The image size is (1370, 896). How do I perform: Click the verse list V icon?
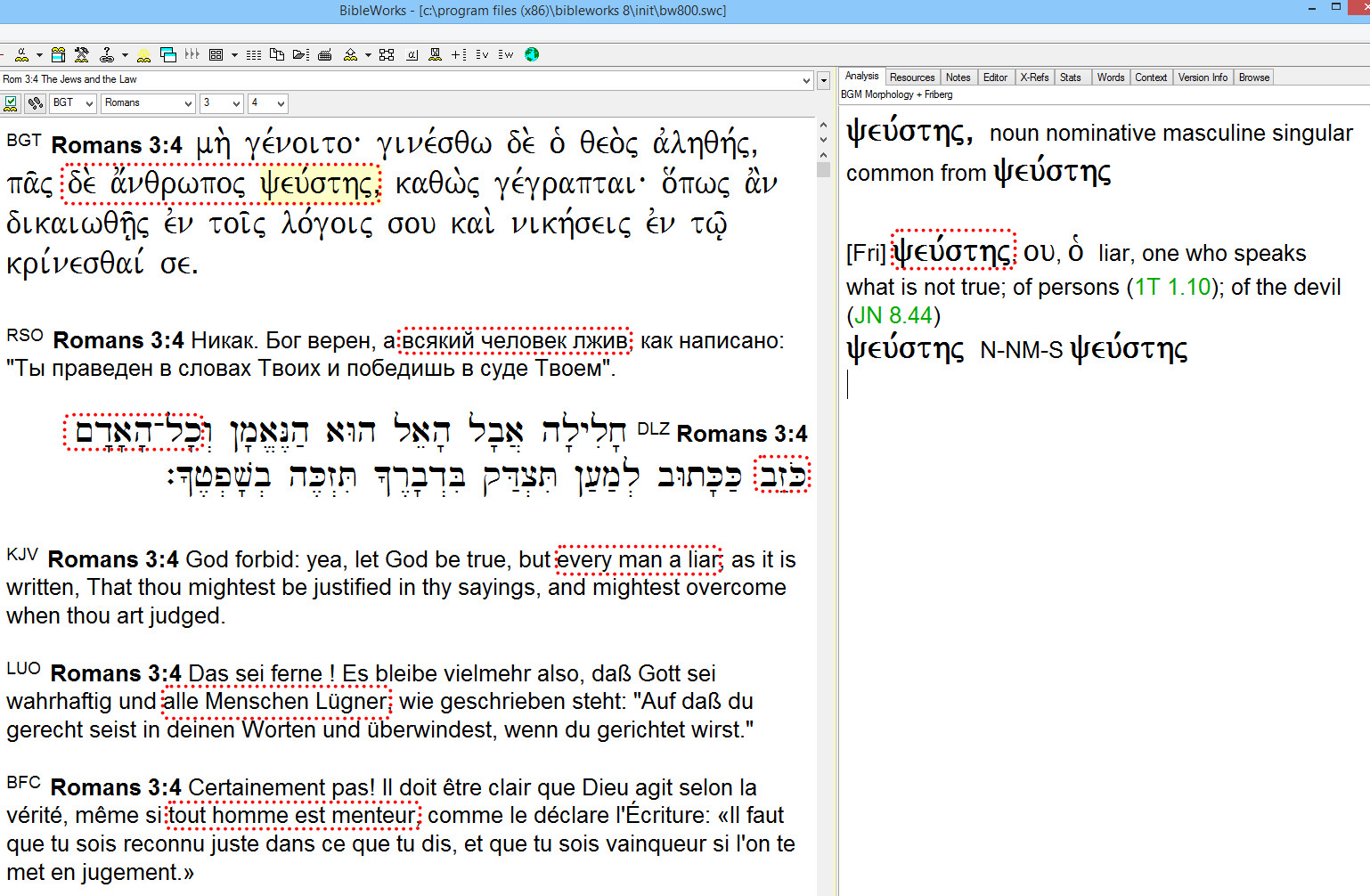(x=482, y=54)
